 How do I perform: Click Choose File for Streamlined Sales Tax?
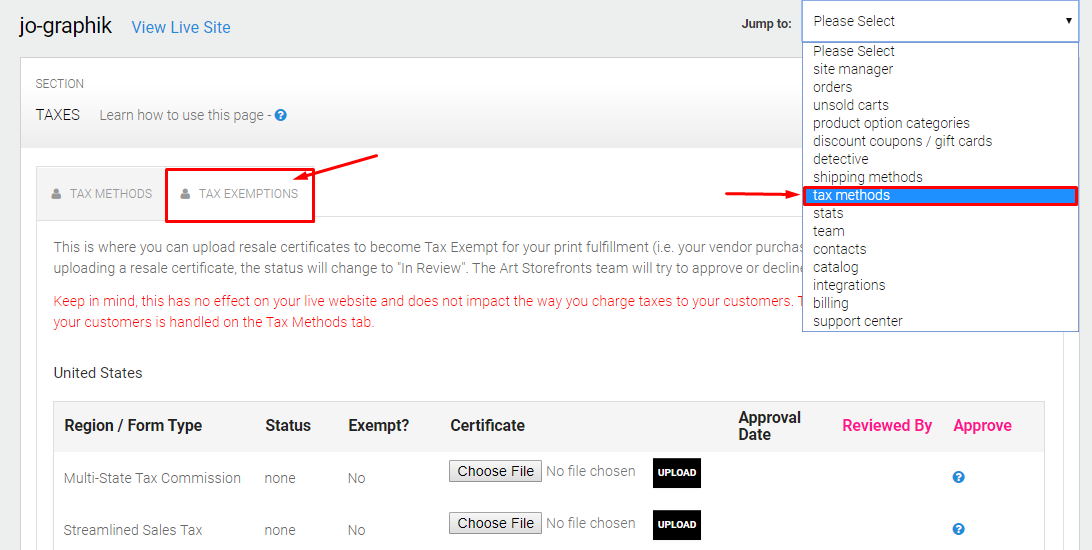495,523
